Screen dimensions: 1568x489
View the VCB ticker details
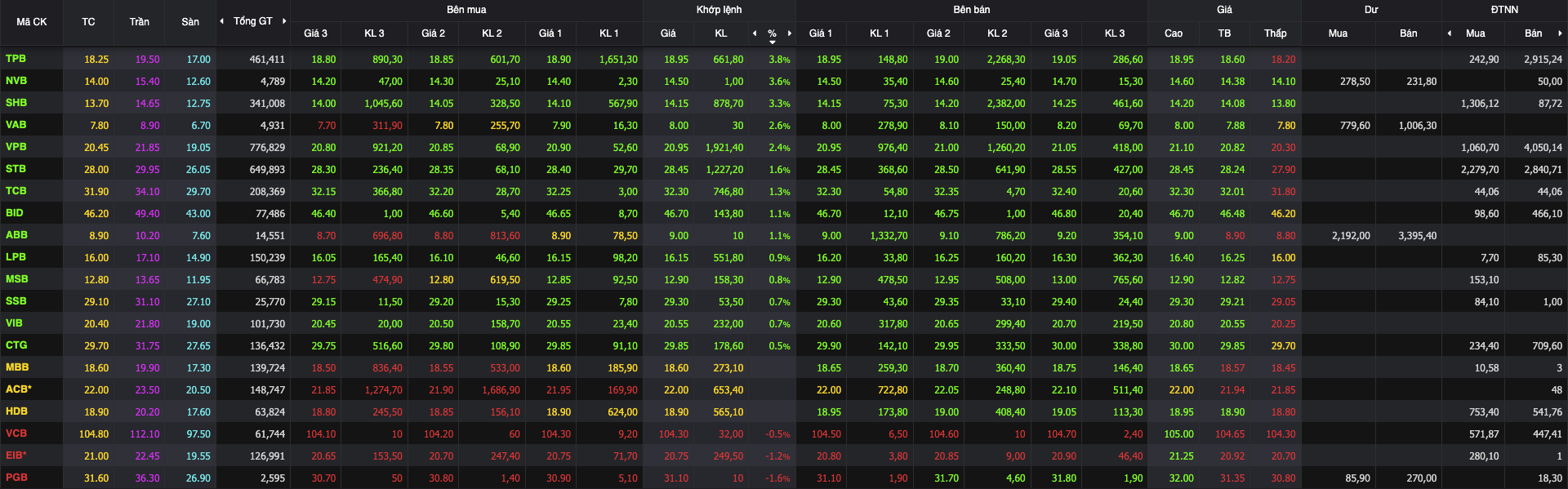click(16, 433)
